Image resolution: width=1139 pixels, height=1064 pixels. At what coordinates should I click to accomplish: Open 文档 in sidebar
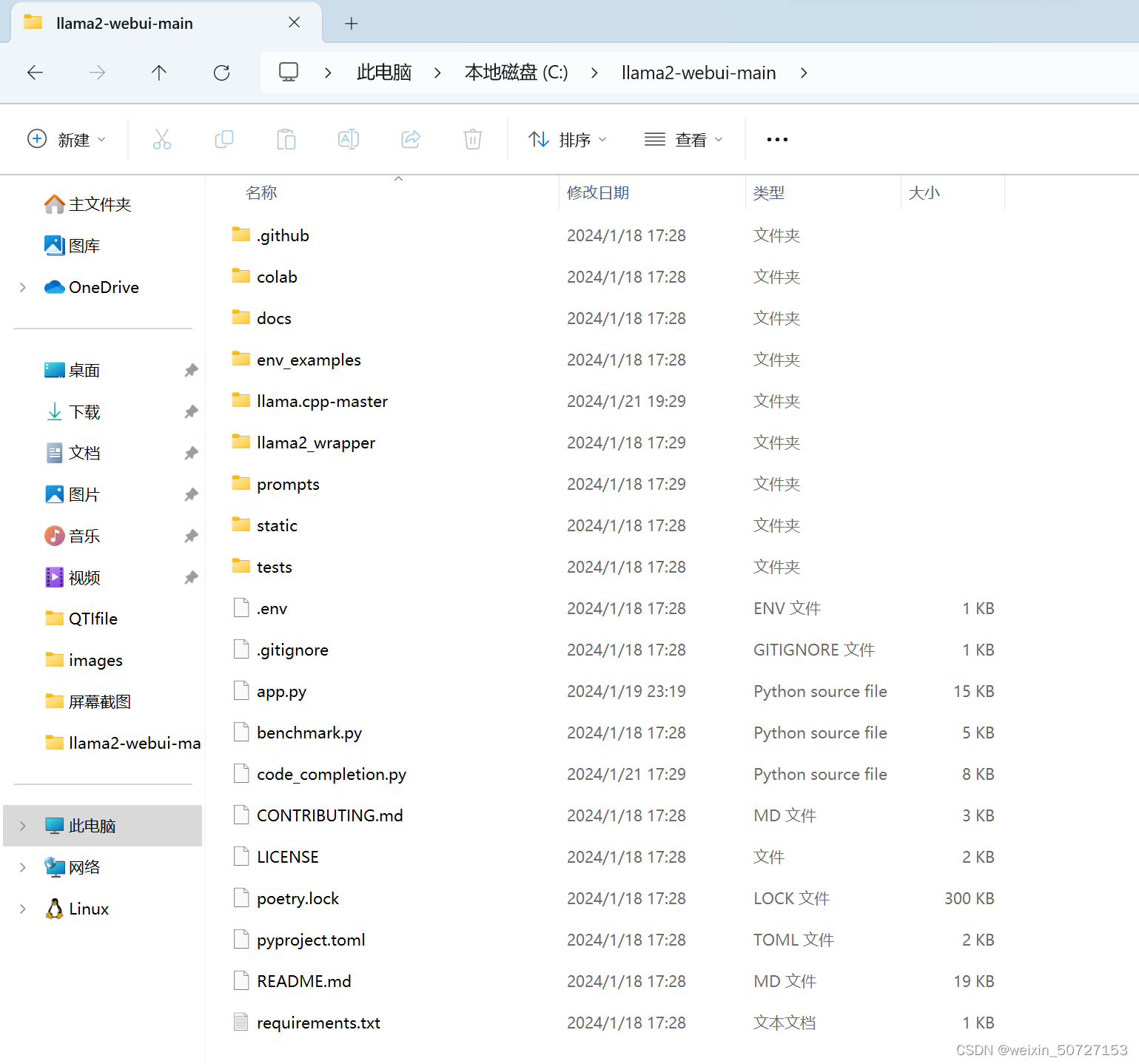[72, 453]
